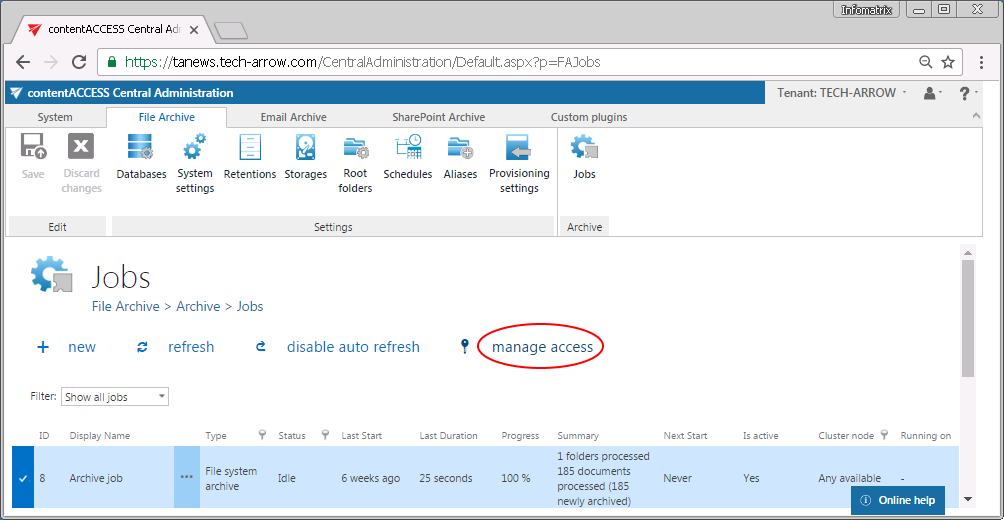Open the Aliases icon
The image size is (1004, 520).
(x=460, y=158)
